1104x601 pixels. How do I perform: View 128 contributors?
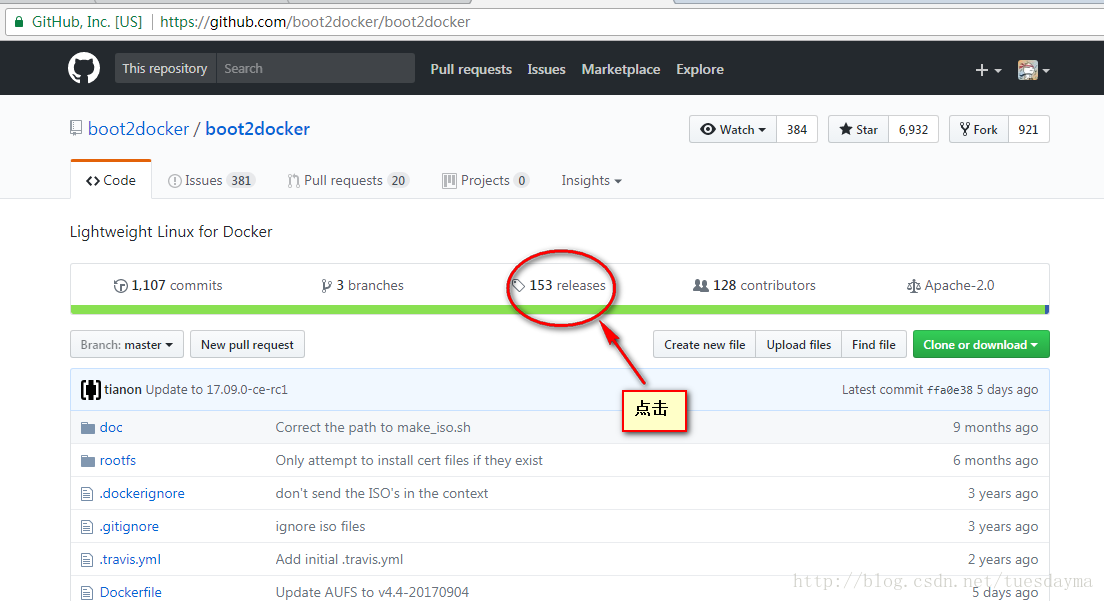click(x=754, y=285)
